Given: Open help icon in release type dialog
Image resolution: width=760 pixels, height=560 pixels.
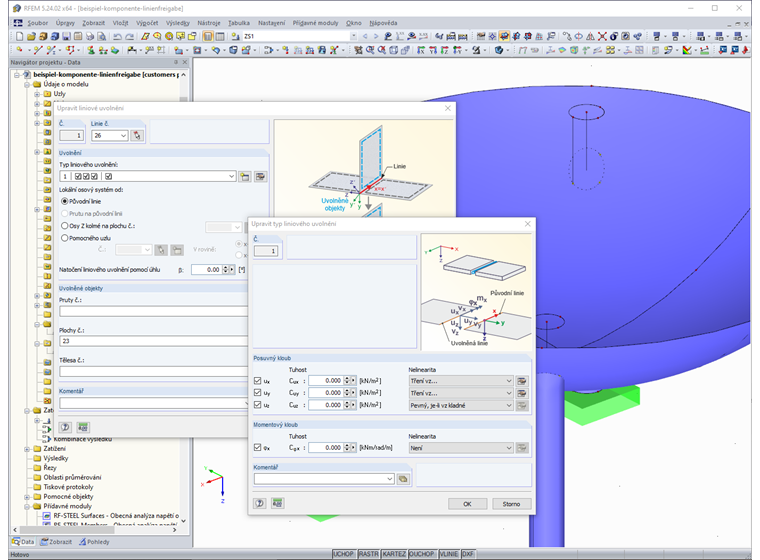Looking at the screenshot, I should (260, 503).
